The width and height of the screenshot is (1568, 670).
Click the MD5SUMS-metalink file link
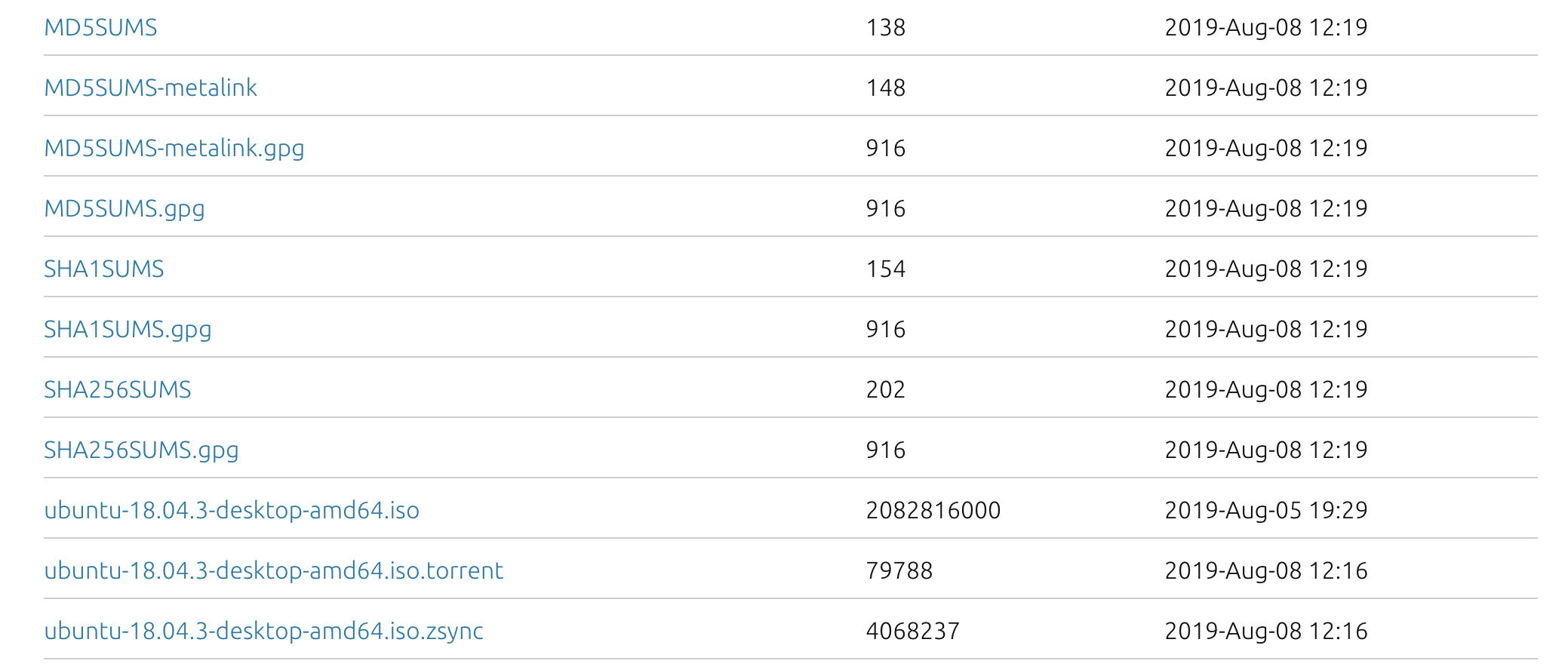coord(150,88)
